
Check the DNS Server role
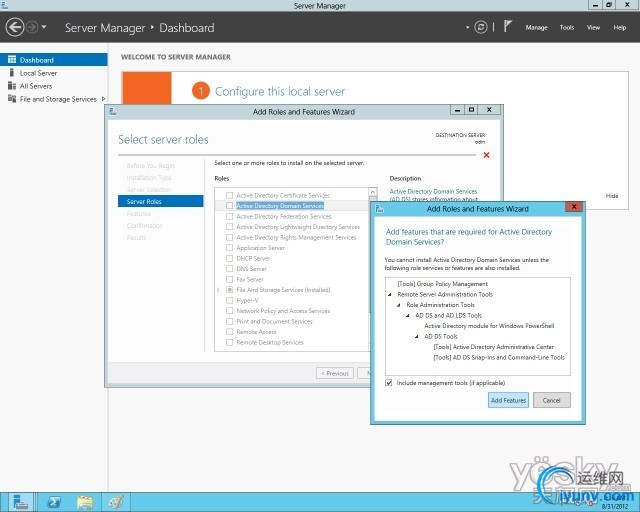229,269
